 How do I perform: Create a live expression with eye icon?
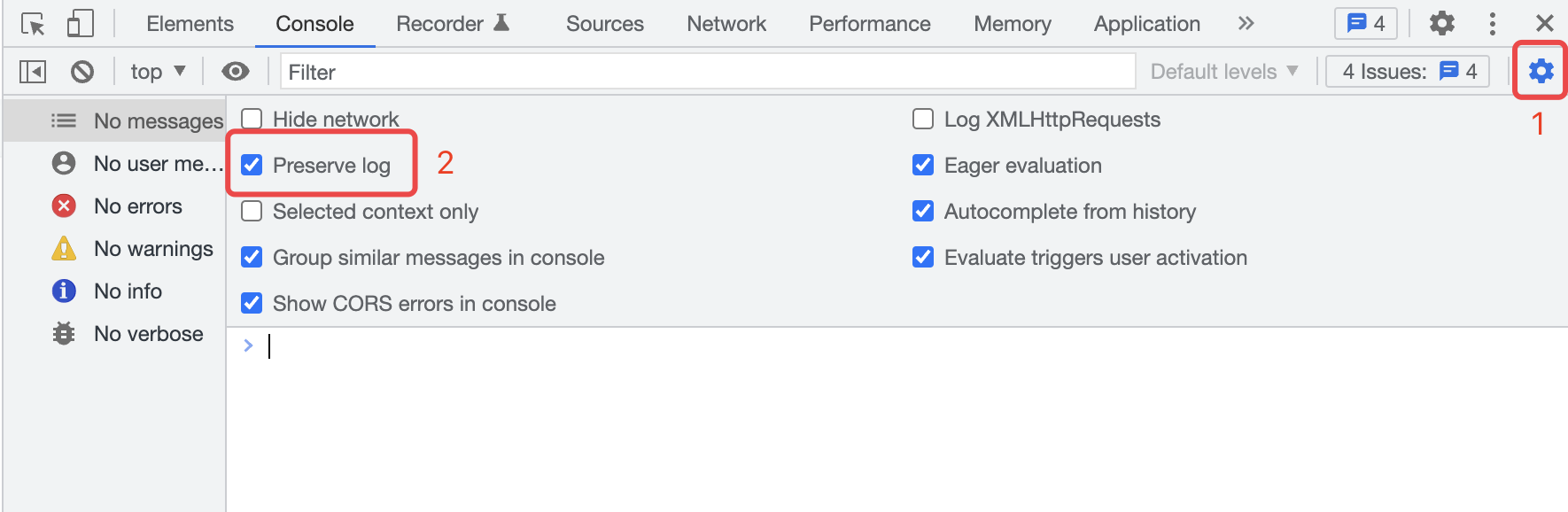pos(235,72)
